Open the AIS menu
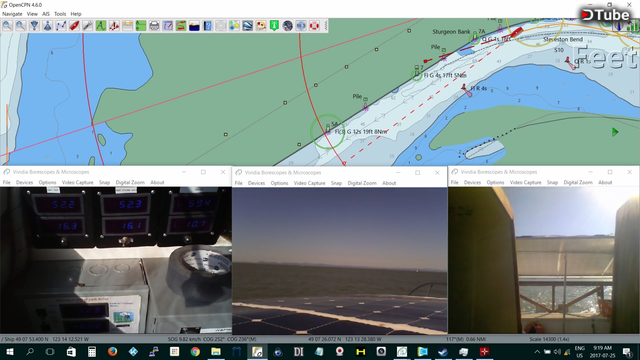Image resolution: width=640 pixels, height=360 pixels. click(x=46, y=14)
